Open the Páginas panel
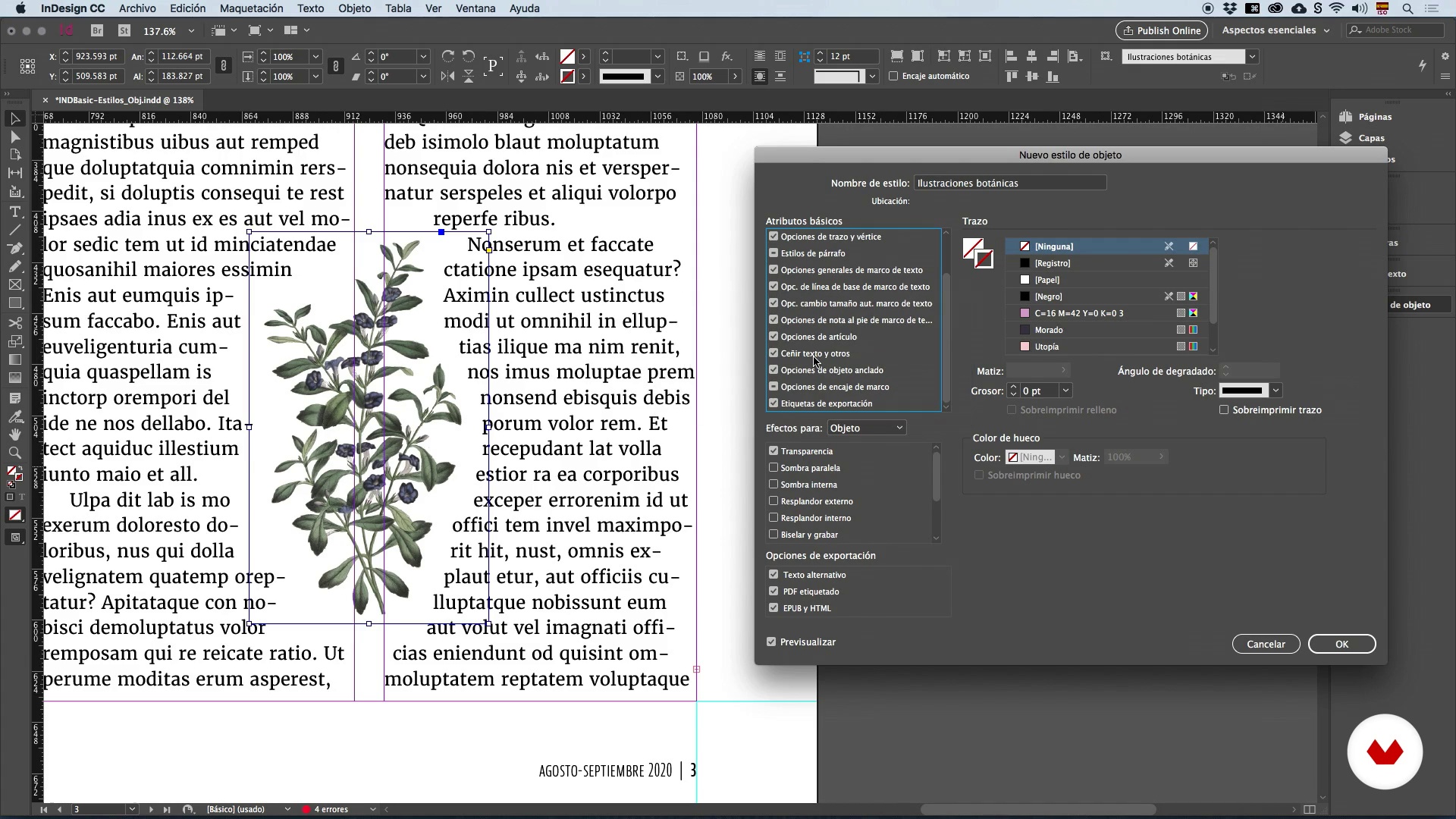 (1366, 117)
